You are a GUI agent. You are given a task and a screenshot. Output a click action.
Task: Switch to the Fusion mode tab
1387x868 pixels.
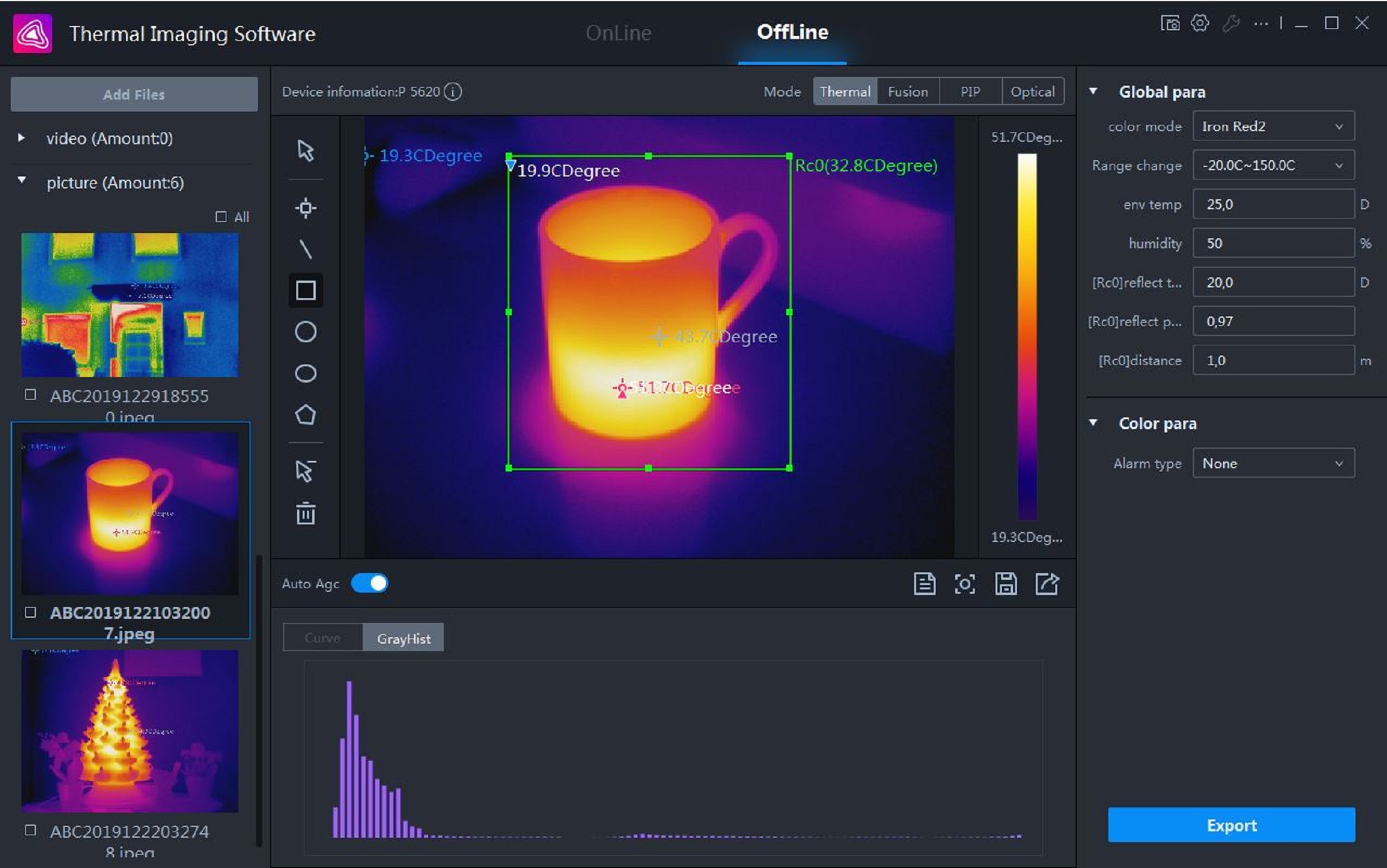pos(905,91)
